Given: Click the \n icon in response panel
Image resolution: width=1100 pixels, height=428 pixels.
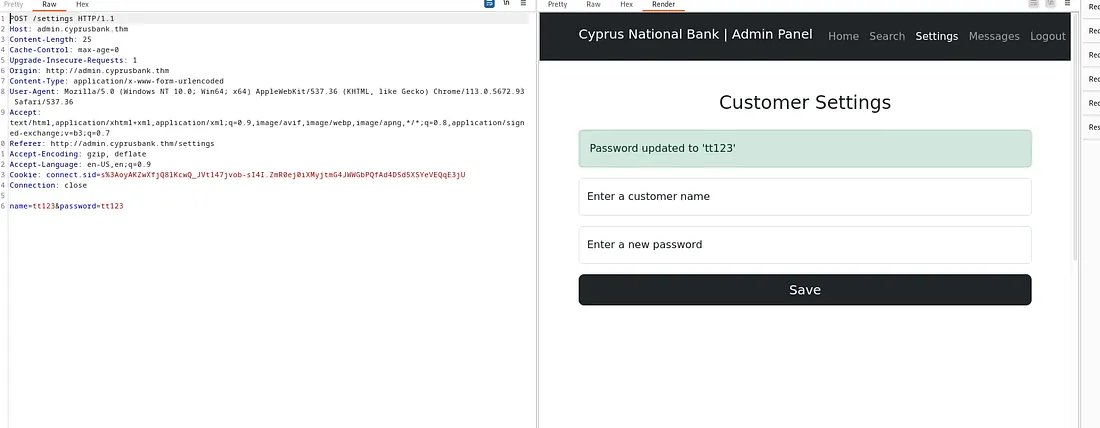Looking at the screenshot, I should [1051, 4].
